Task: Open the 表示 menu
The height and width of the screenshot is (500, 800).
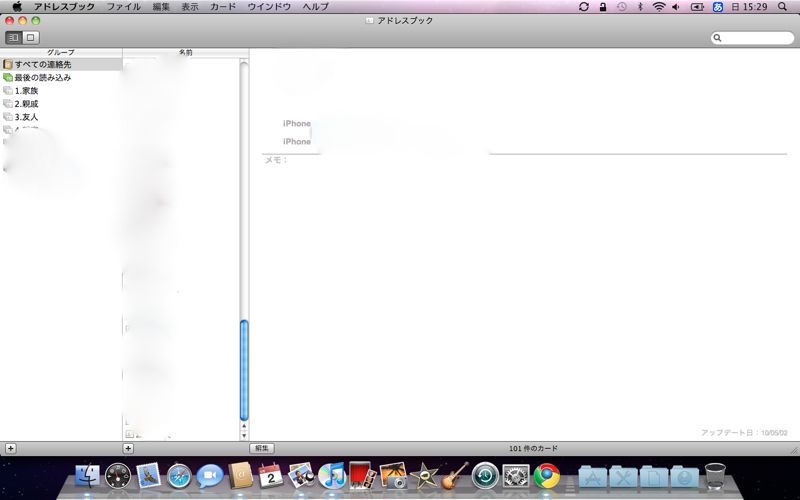Action: (190, 7)
